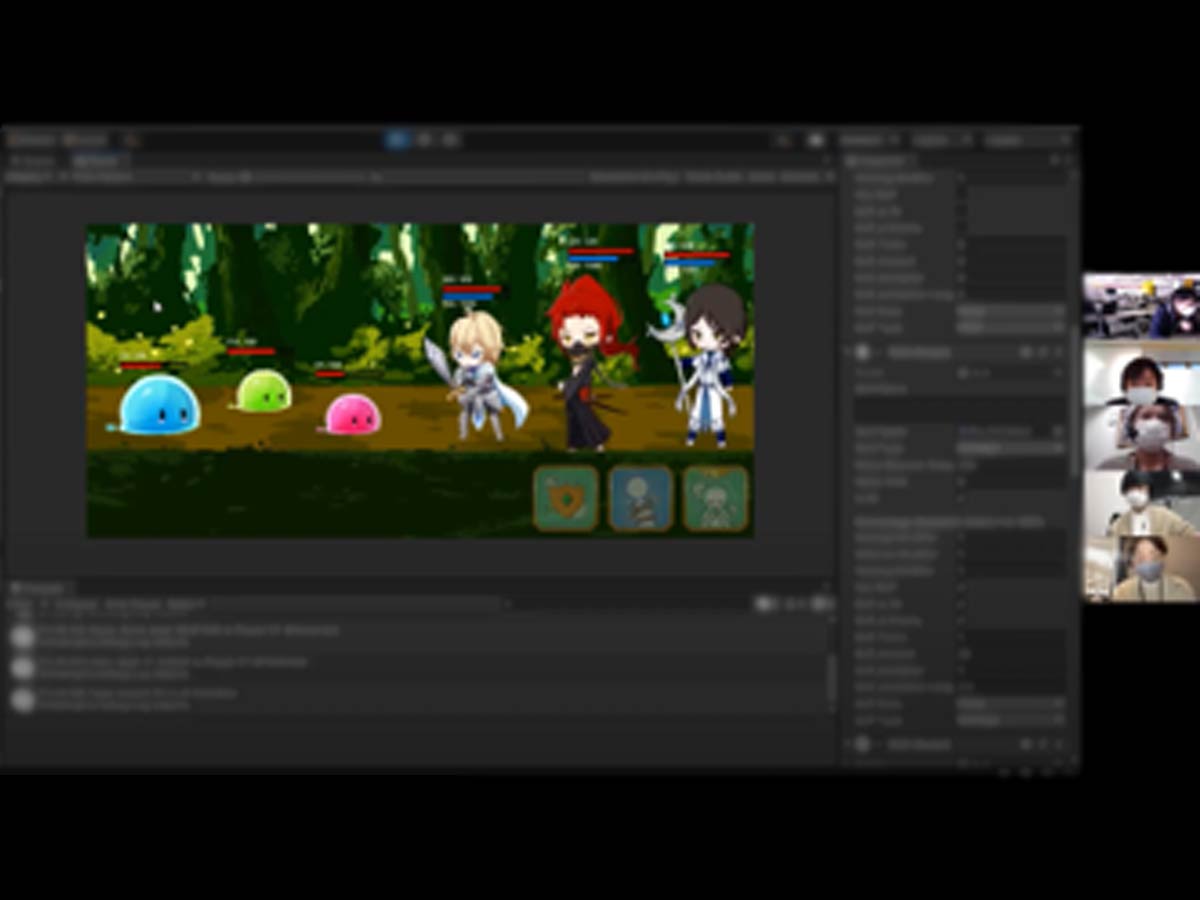Open the Console Editor dropdown
This screenshot has height=900, width=1200.
pyautogui.click(x=185, y=604)
